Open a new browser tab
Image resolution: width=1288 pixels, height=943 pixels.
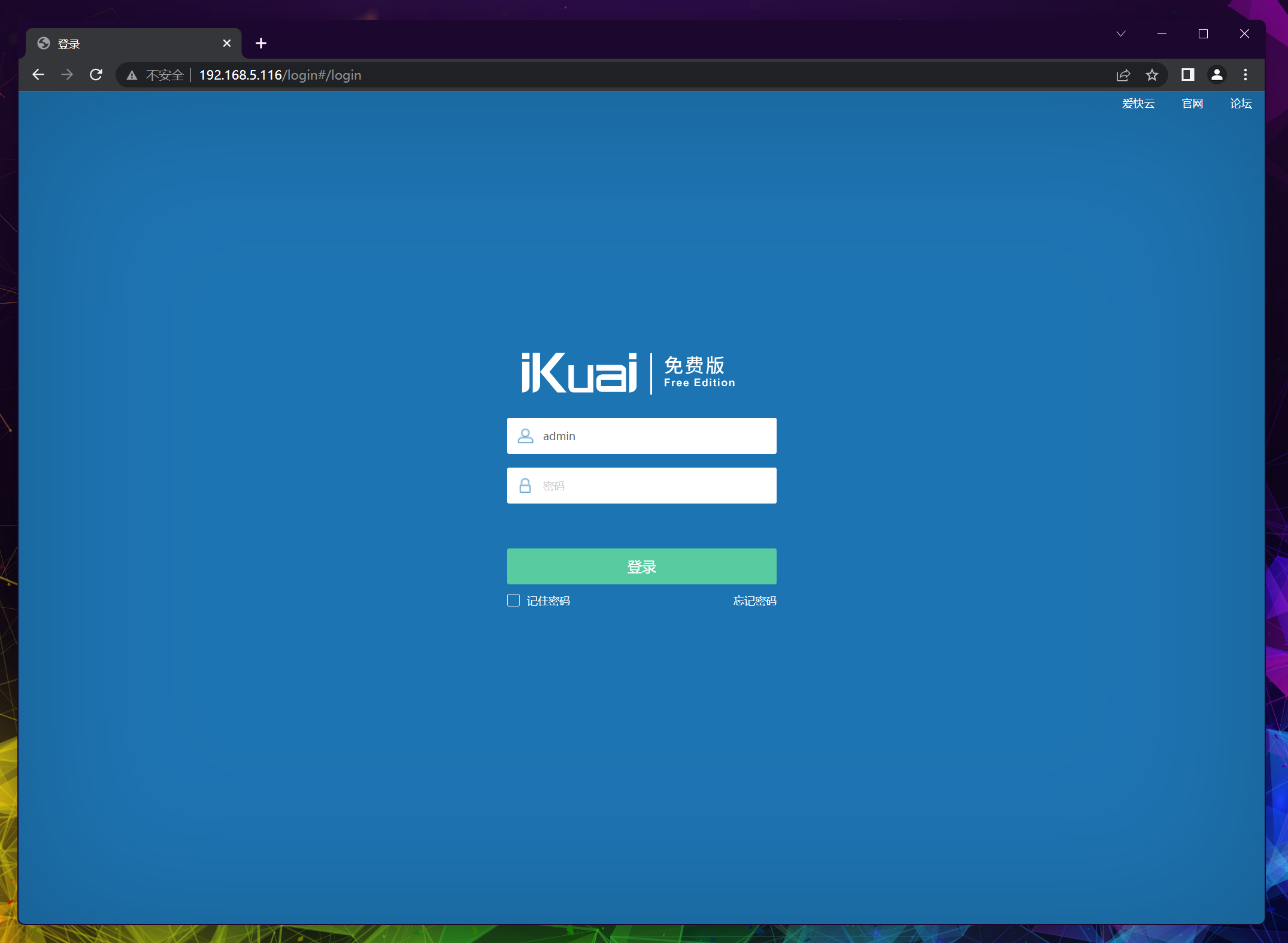[261, 44]
